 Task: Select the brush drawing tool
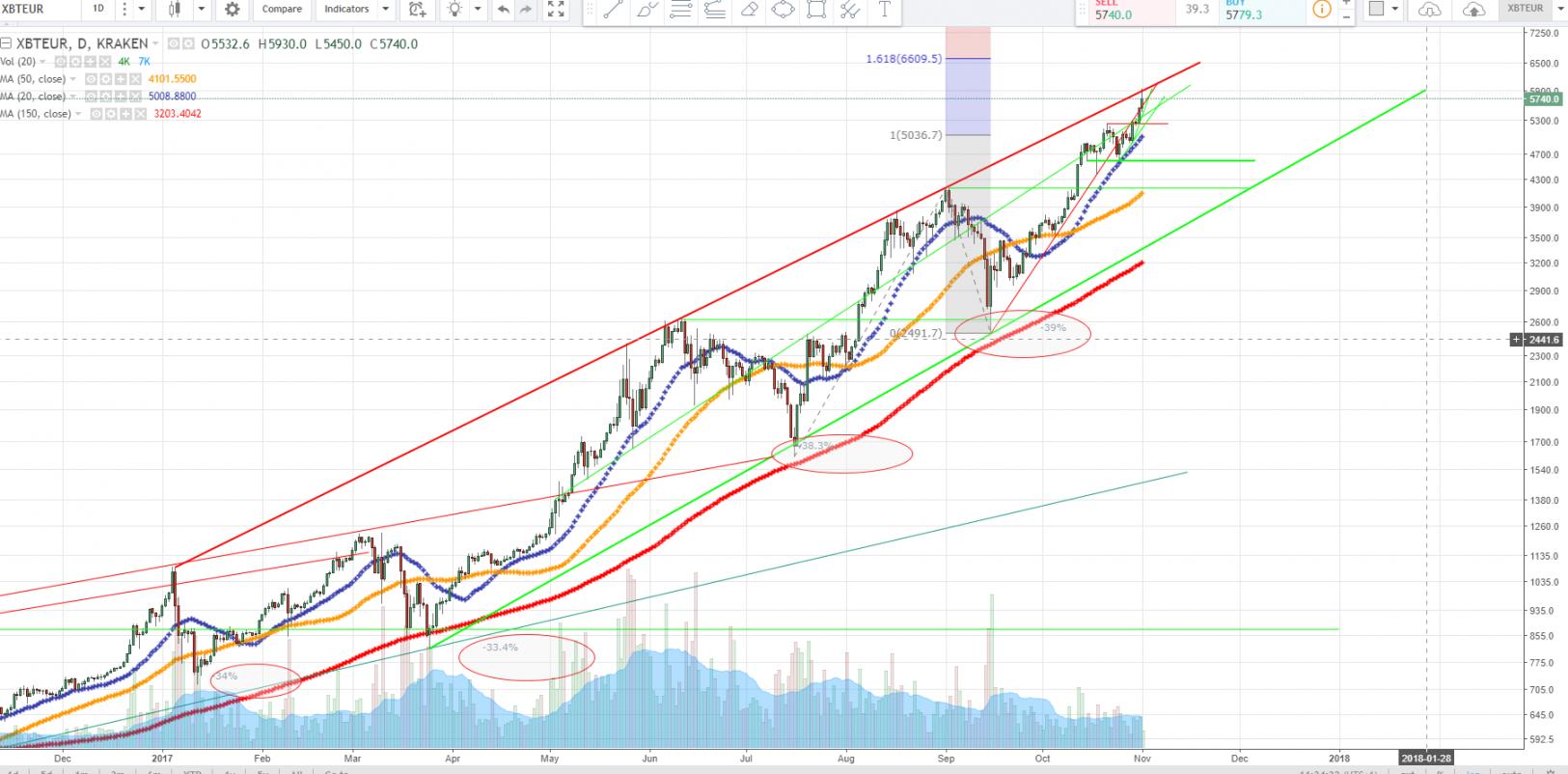tap(647, 10)
